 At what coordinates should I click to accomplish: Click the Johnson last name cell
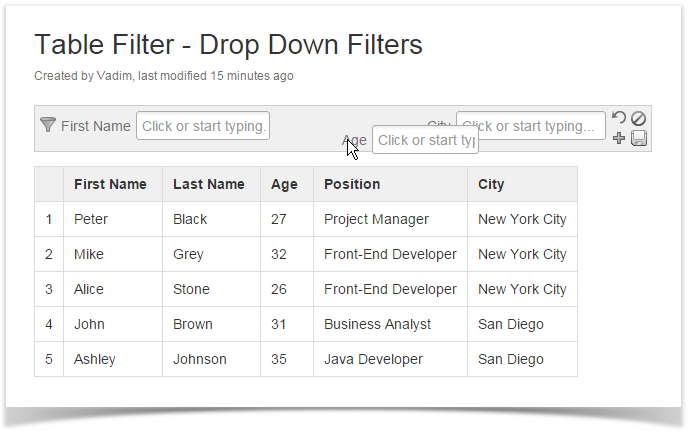click(200, 359)
